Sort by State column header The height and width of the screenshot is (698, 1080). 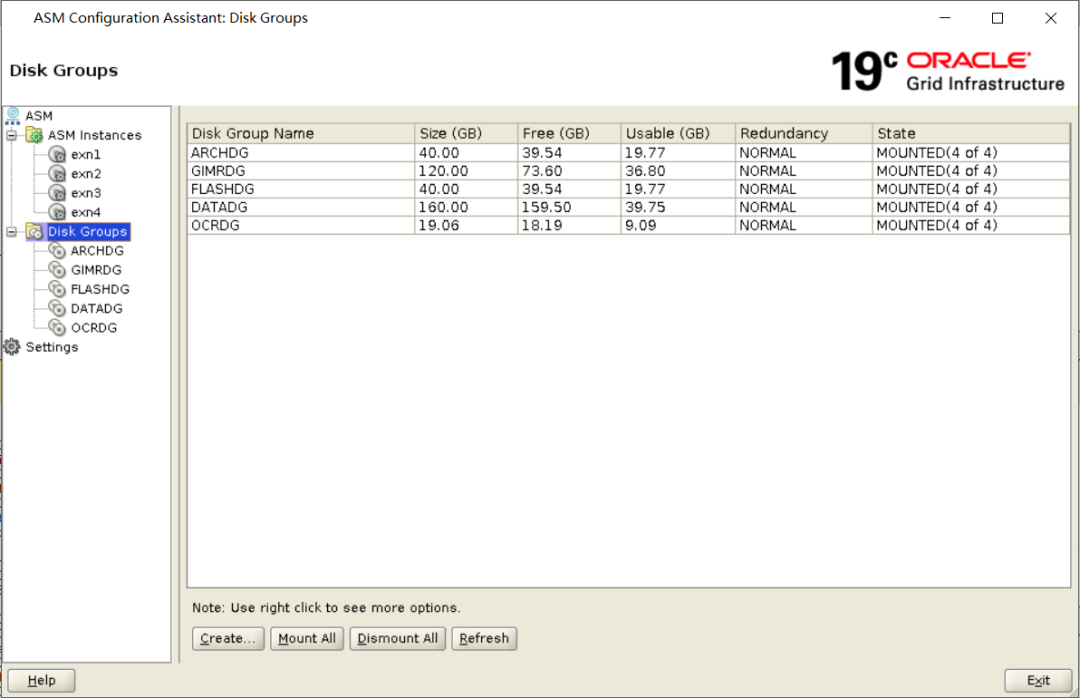971,133
